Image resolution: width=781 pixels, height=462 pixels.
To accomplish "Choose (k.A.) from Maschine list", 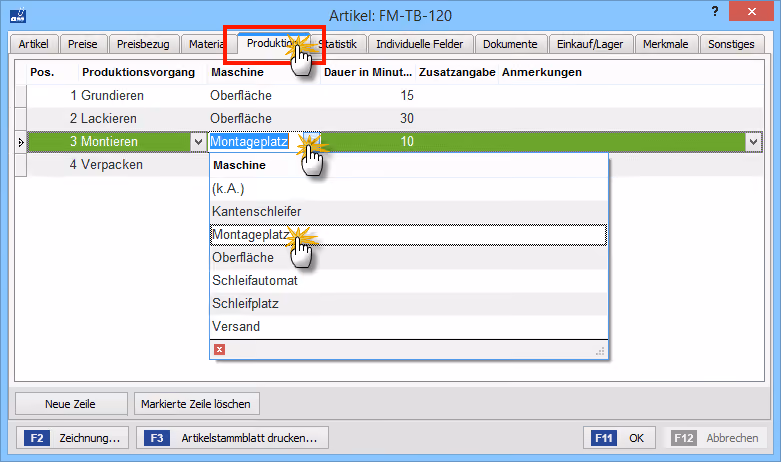I will coord(408,189).
